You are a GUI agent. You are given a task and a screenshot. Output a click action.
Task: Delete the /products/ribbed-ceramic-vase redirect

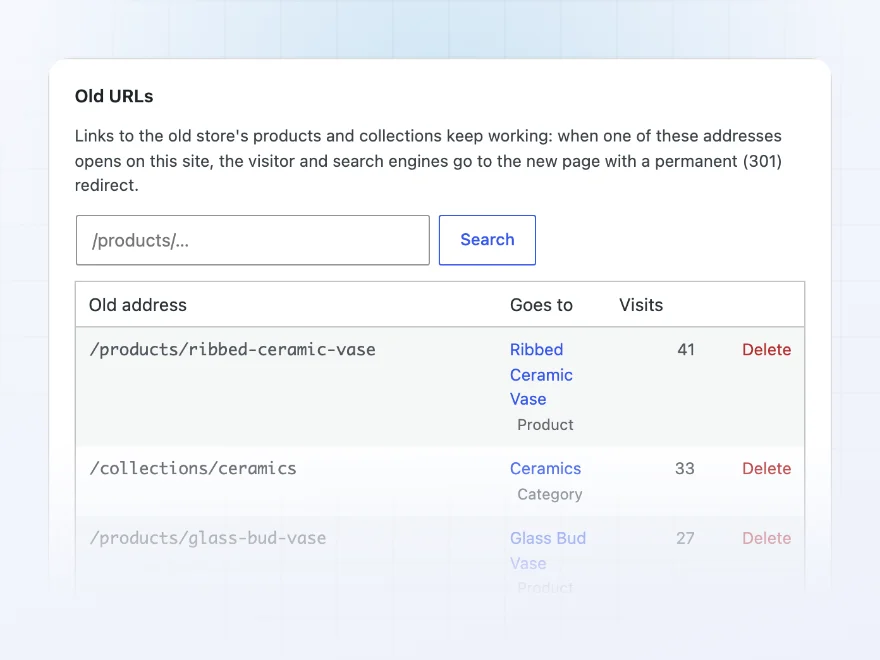pyautogui.click(x=767, y=350)
